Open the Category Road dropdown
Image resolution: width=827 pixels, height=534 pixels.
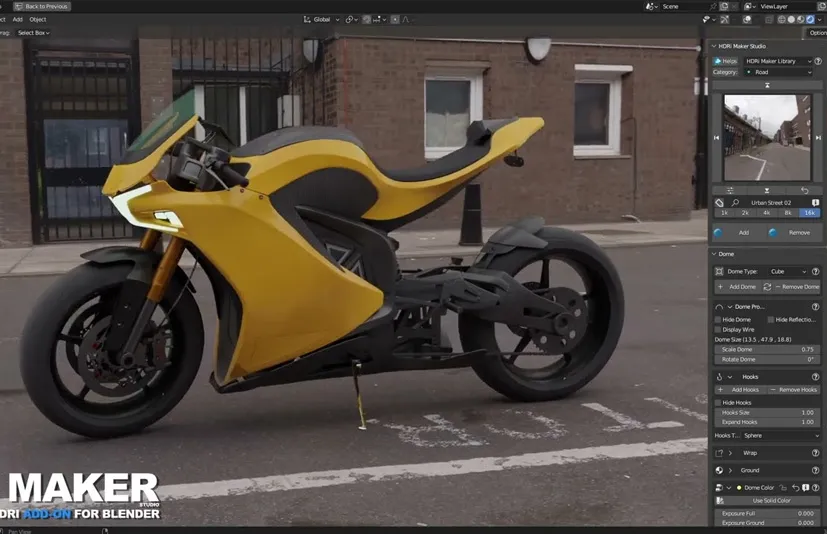pyautogui.click(x=778, y=72)
